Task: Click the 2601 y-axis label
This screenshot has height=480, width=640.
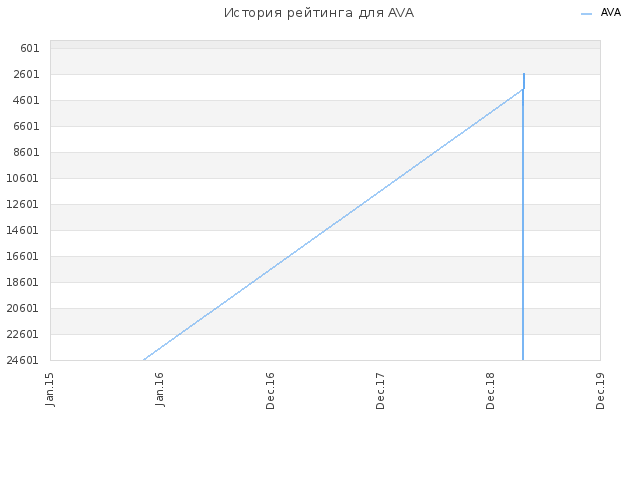Action: point(26,74)
